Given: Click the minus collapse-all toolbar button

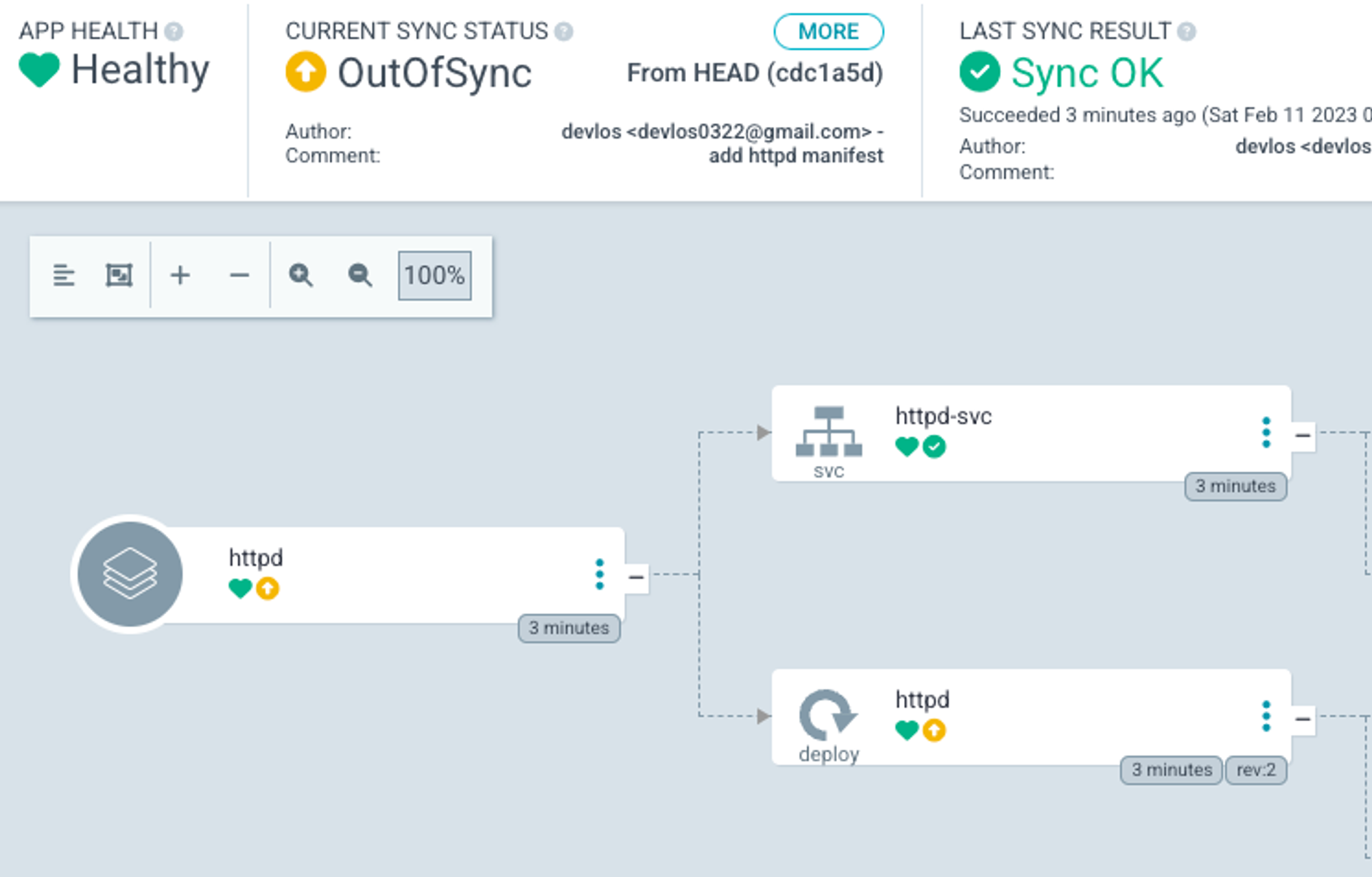Looking at the screenshot, I should pos(239,275).
